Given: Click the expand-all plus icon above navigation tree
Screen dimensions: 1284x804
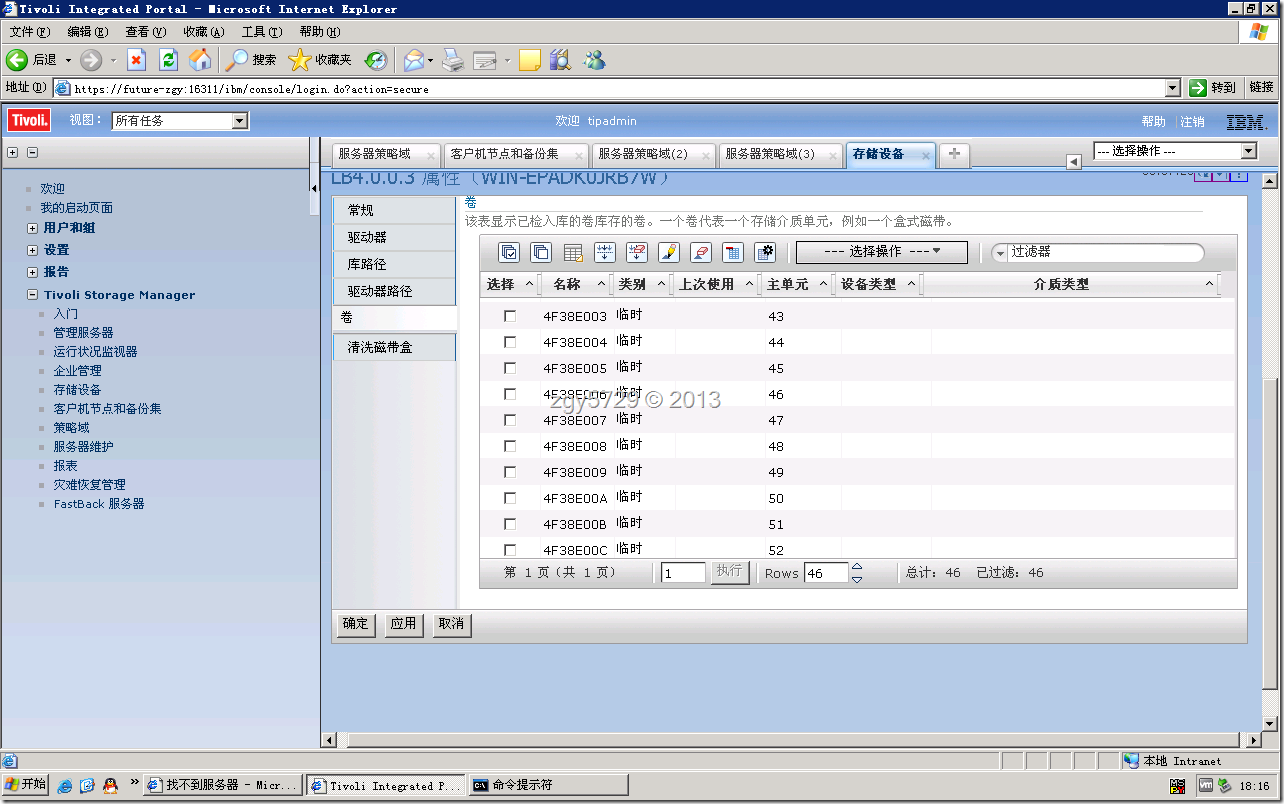Looking at the screenshot, I should (13, 153).
